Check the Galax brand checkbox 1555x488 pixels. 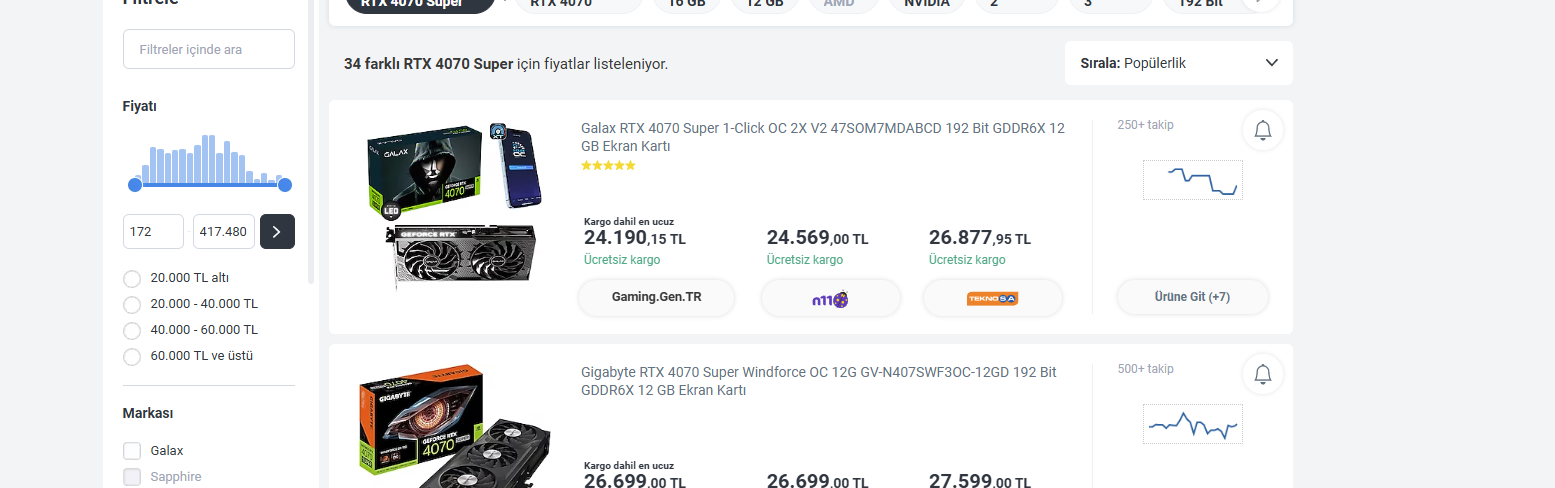tap(132, 451)
